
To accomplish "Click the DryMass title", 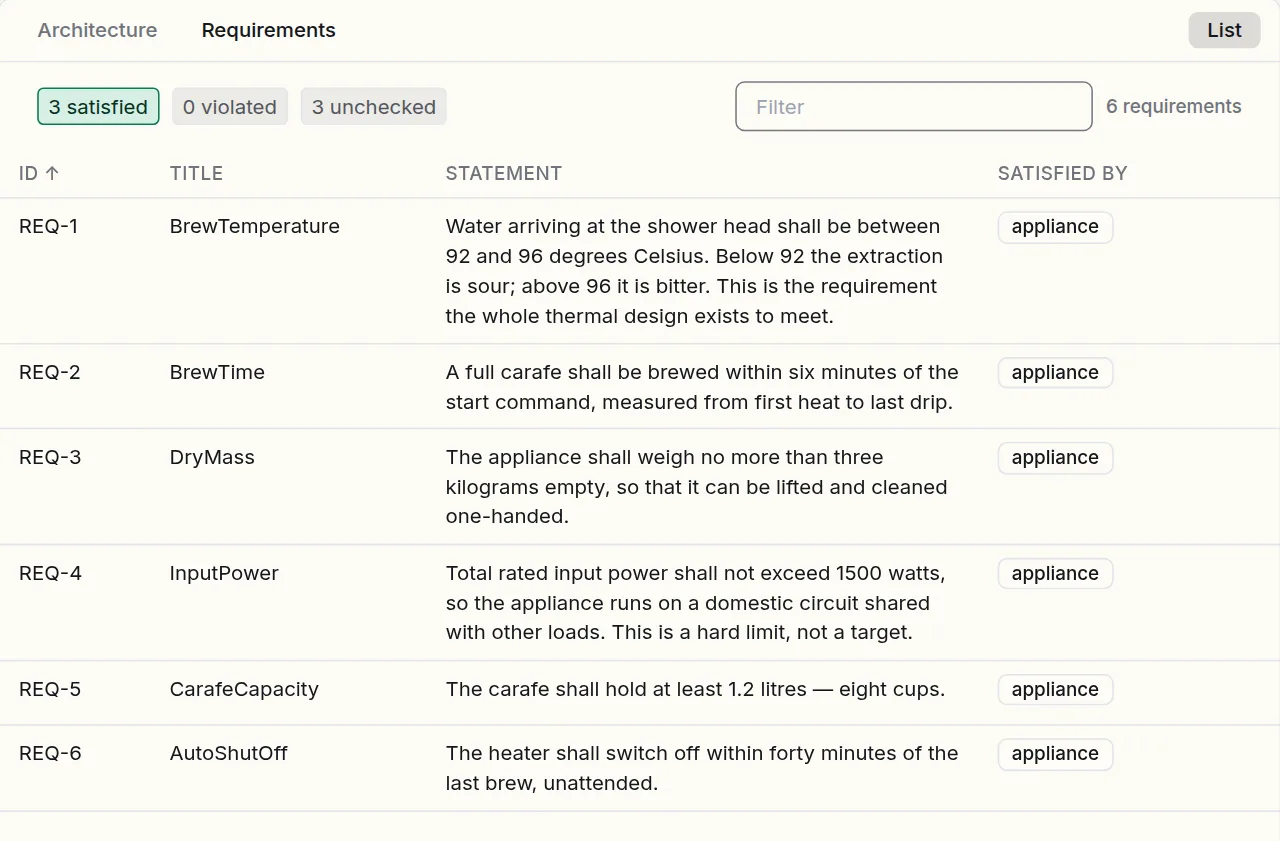I will pos(212,457).
